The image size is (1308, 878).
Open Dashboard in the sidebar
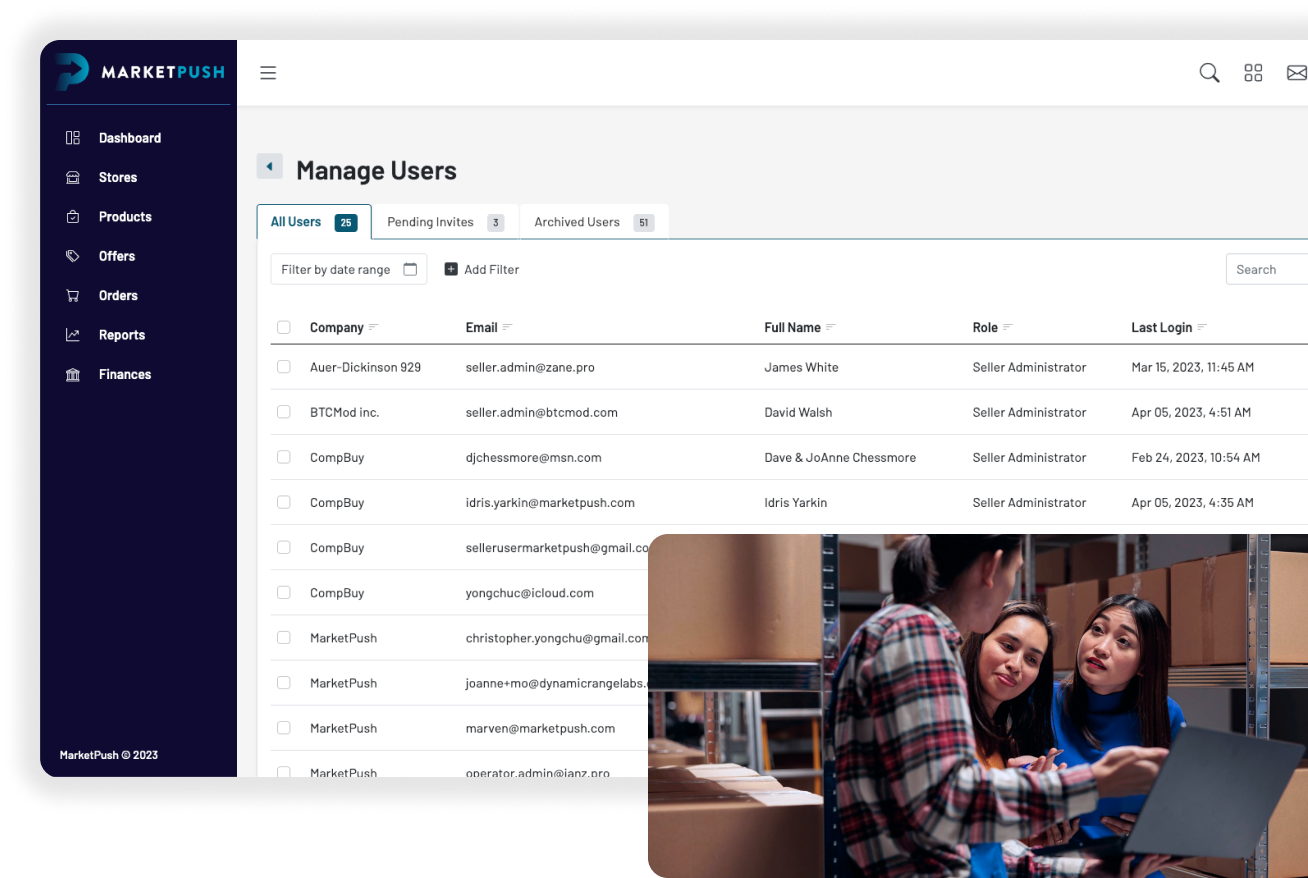(x=130, y=138)
